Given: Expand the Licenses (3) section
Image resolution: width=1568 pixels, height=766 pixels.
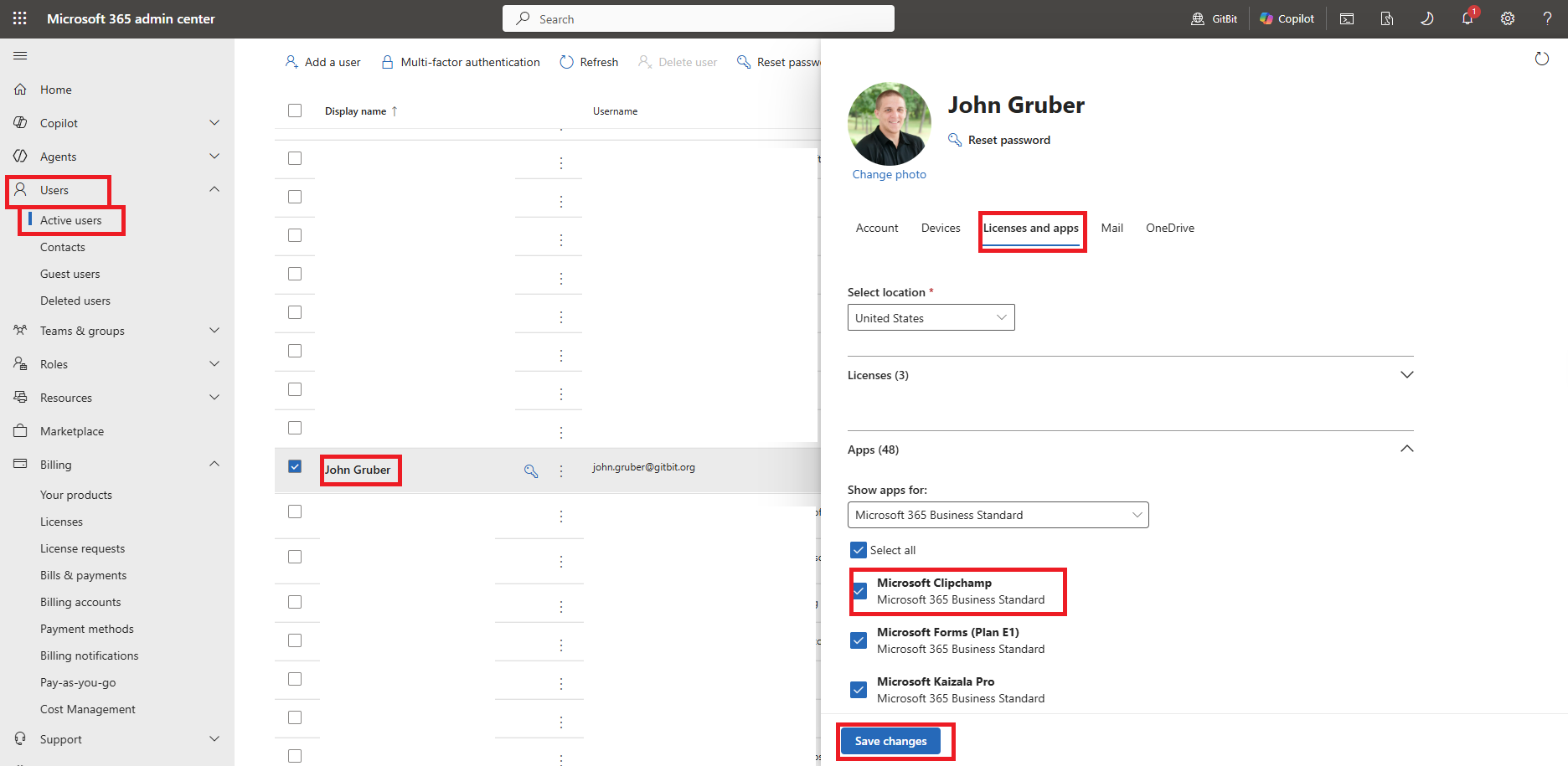Looking at the screenshot, I should tap(1407, 374).
